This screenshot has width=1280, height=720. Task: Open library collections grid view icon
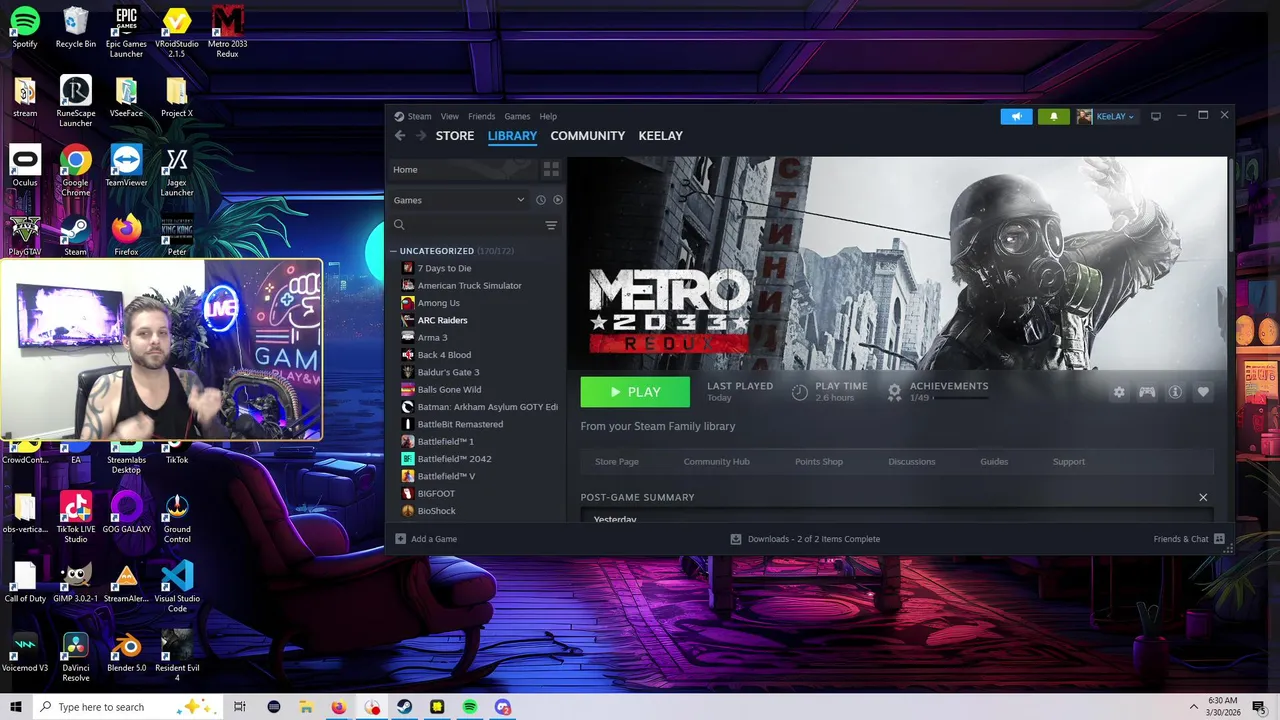(x=551, y=170)
